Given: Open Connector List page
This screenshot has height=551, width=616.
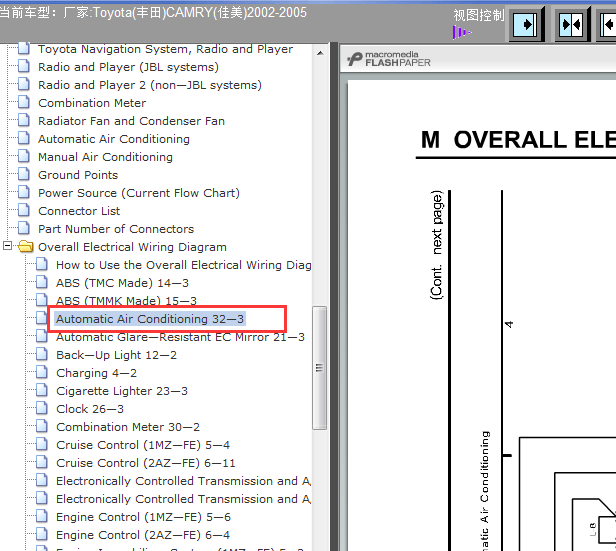Looking at the screenshot, I should 79,211.
